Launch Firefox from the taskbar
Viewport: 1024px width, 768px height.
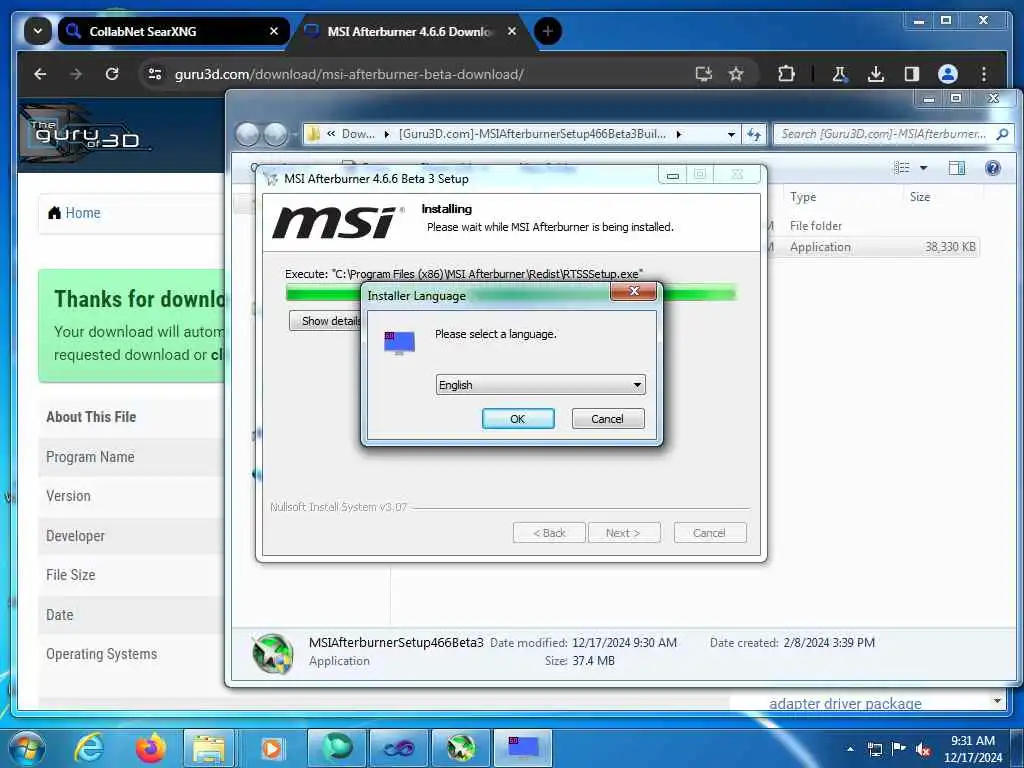click(x=151, y=748)
